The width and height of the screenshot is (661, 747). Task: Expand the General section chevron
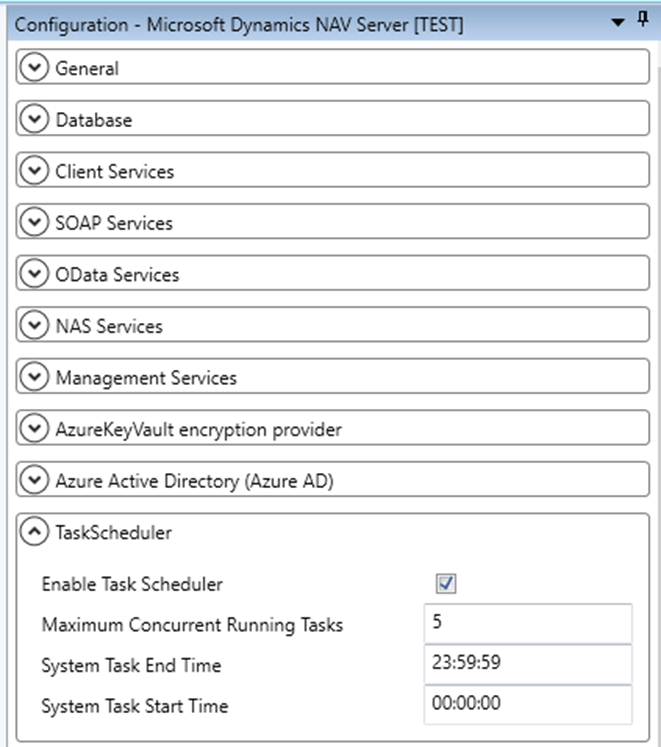point(34,67)
